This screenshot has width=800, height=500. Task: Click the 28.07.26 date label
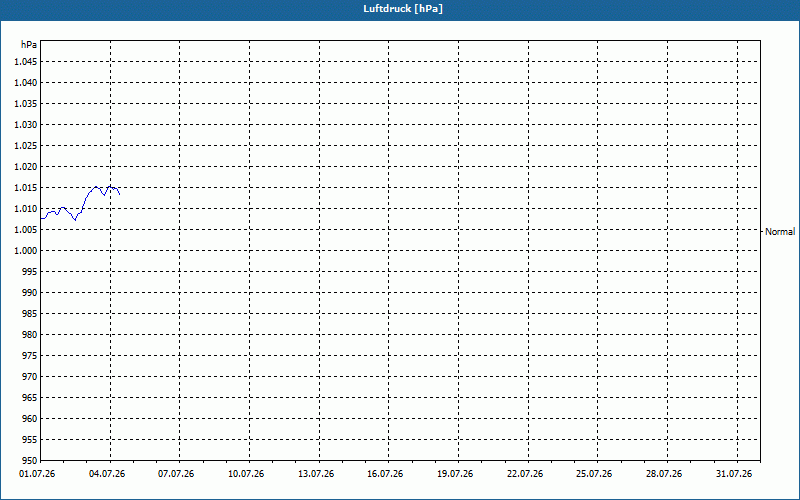[664, 474]
